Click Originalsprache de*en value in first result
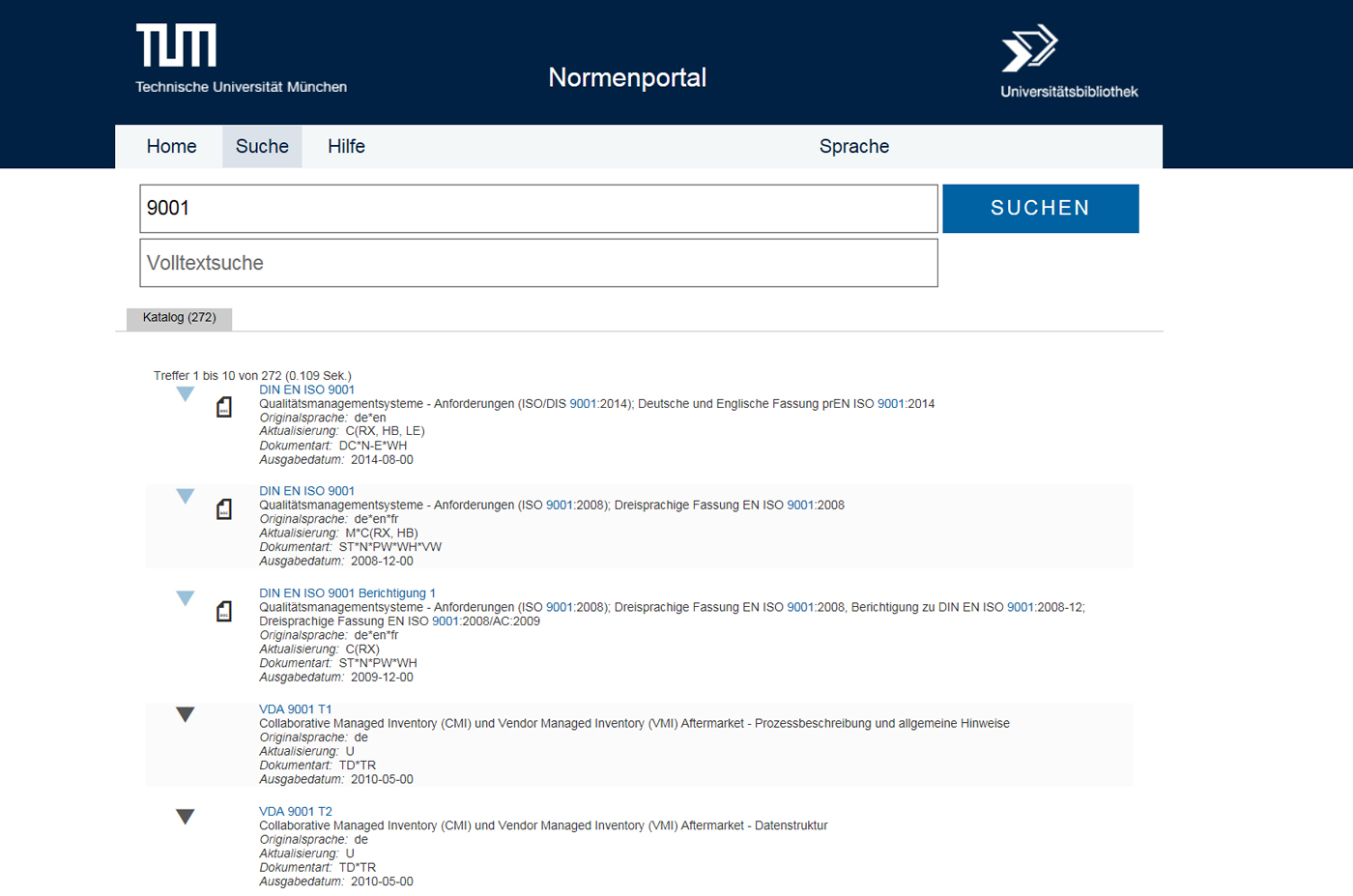Image resolution: width=1353 pixels, height=896 pixels. [x=370, y=418]
